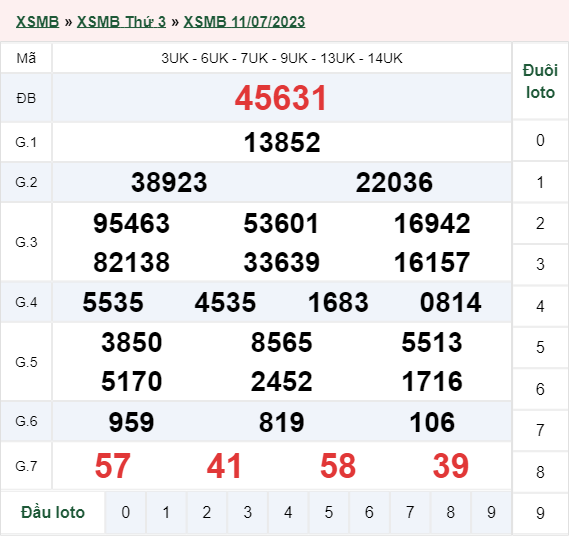
Task: Select Đuôi loto digit 9
Action: tap(540, 513)
